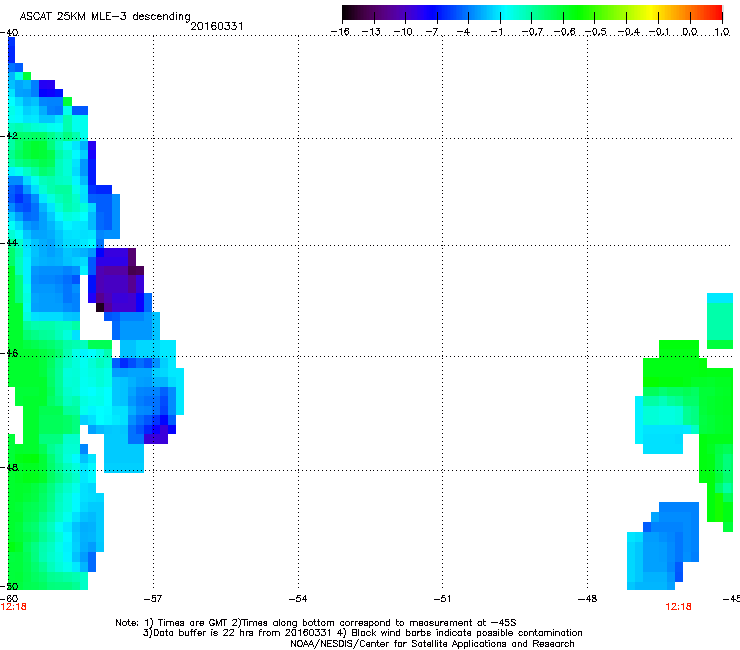Image resolution: width=740 pixels, height=650 pixels.
Task: Click the note 'Times are GMT' line
Action: [x=316, y=623]
